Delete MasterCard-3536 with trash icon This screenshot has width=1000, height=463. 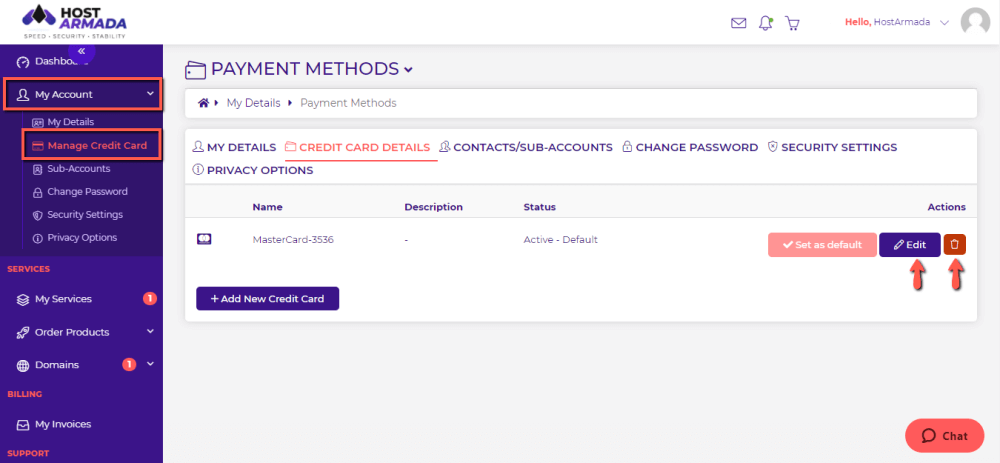pyautogui.click(x=954, y=244)
